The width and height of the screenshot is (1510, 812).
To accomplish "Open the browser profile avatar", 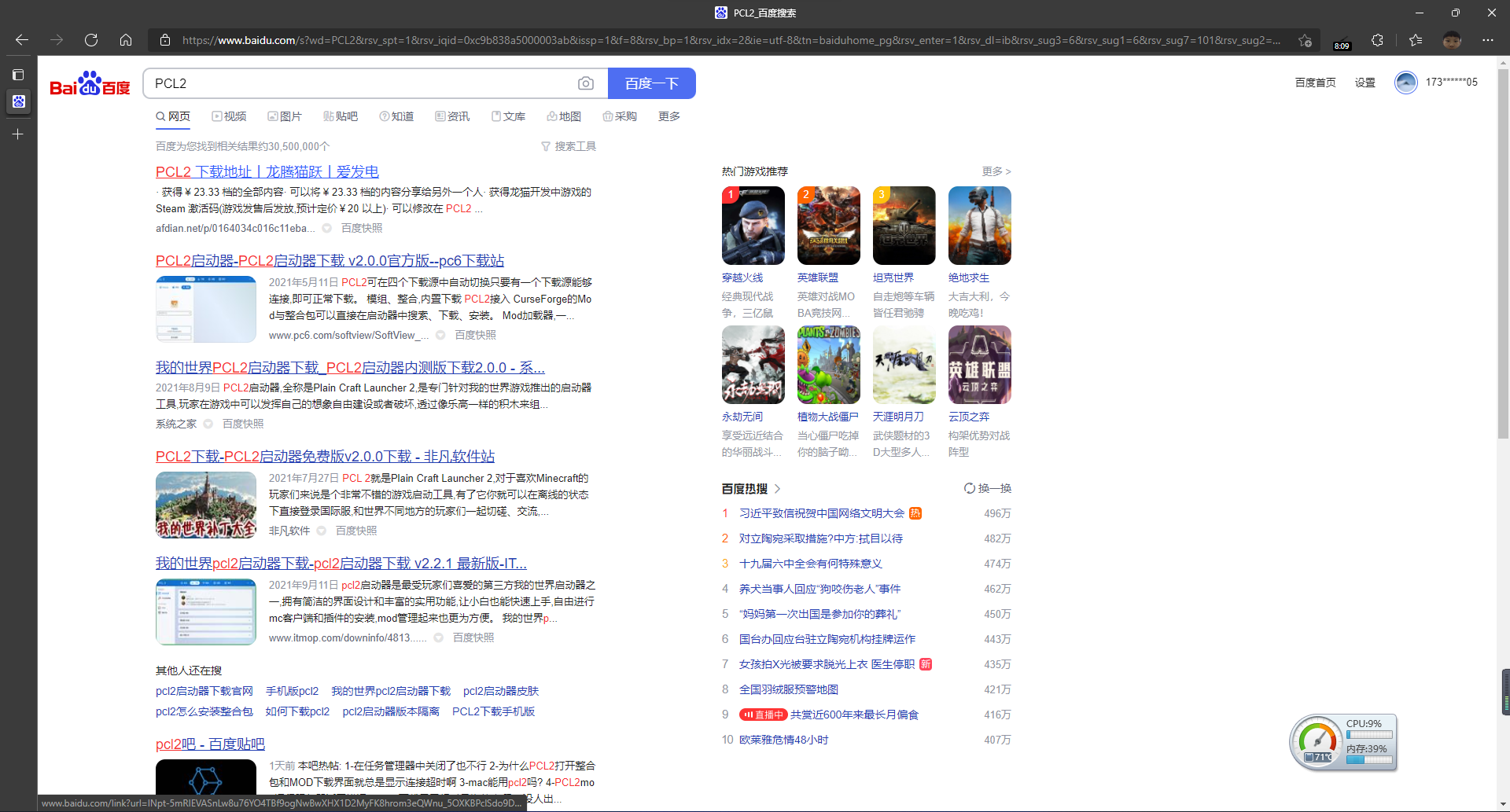I will (x=1452, y=40).
